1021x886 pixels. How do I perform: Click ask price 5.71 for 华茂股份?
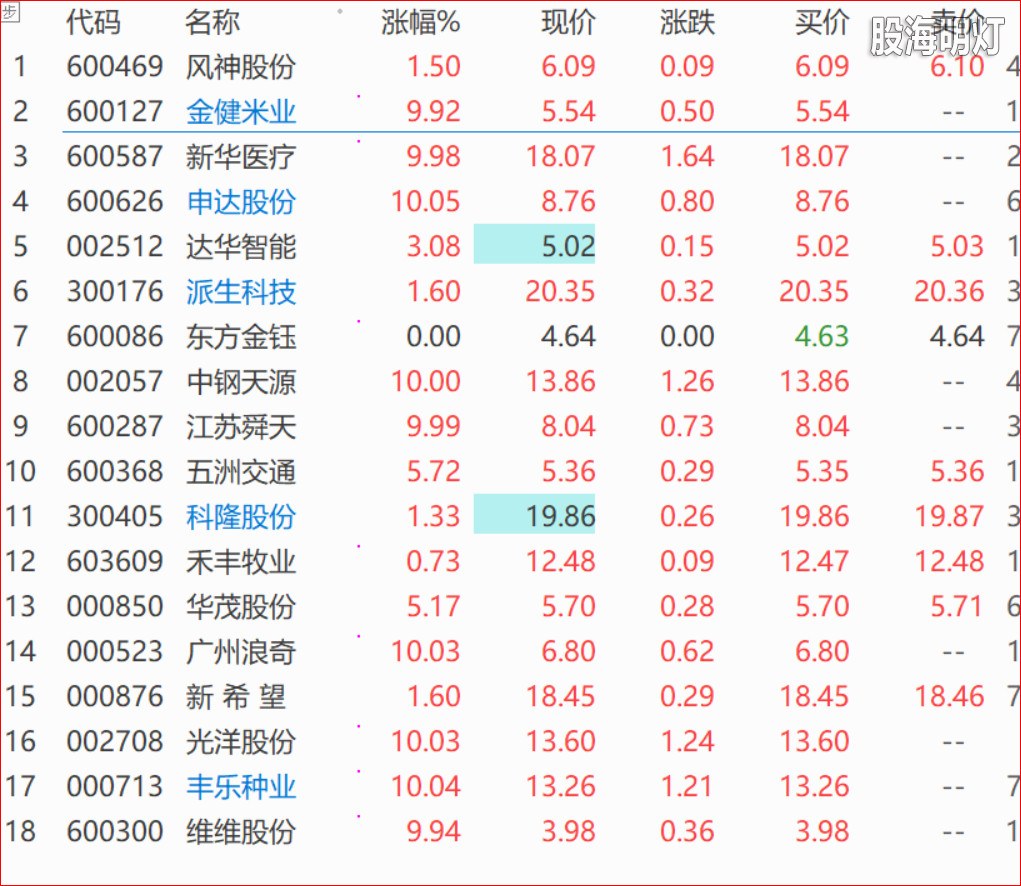(956, 606)
